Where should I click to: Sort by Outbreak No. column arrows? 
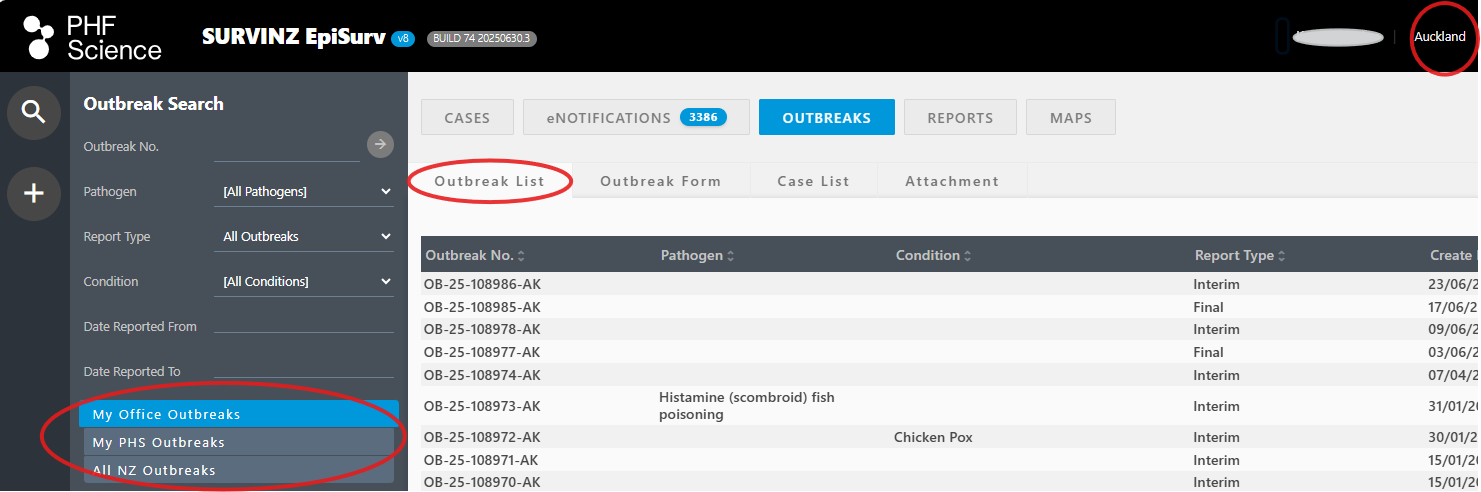(x=521, y=256)
